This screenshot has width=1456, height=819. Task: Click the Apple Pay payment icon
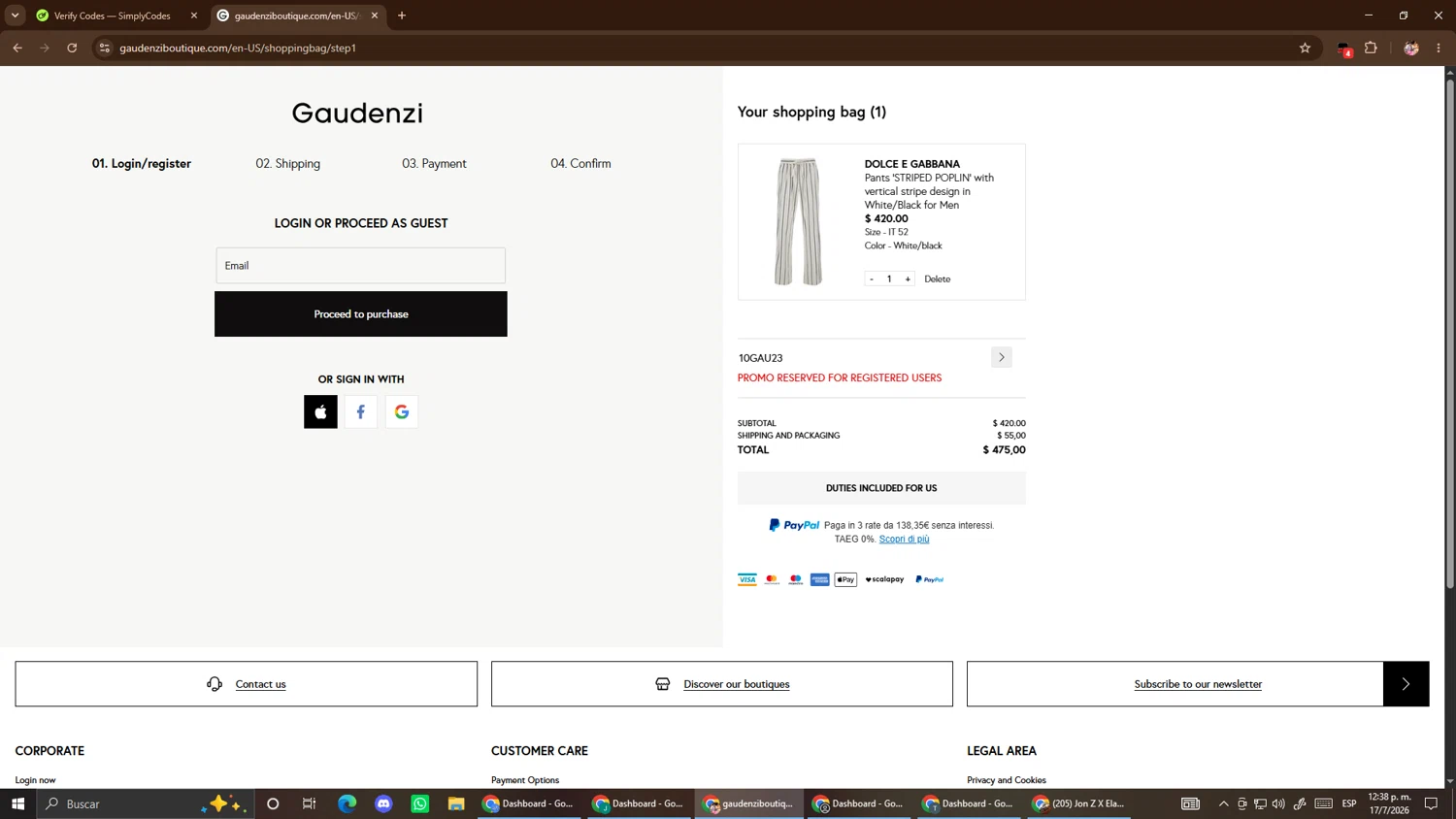click(x=845, y=579)
